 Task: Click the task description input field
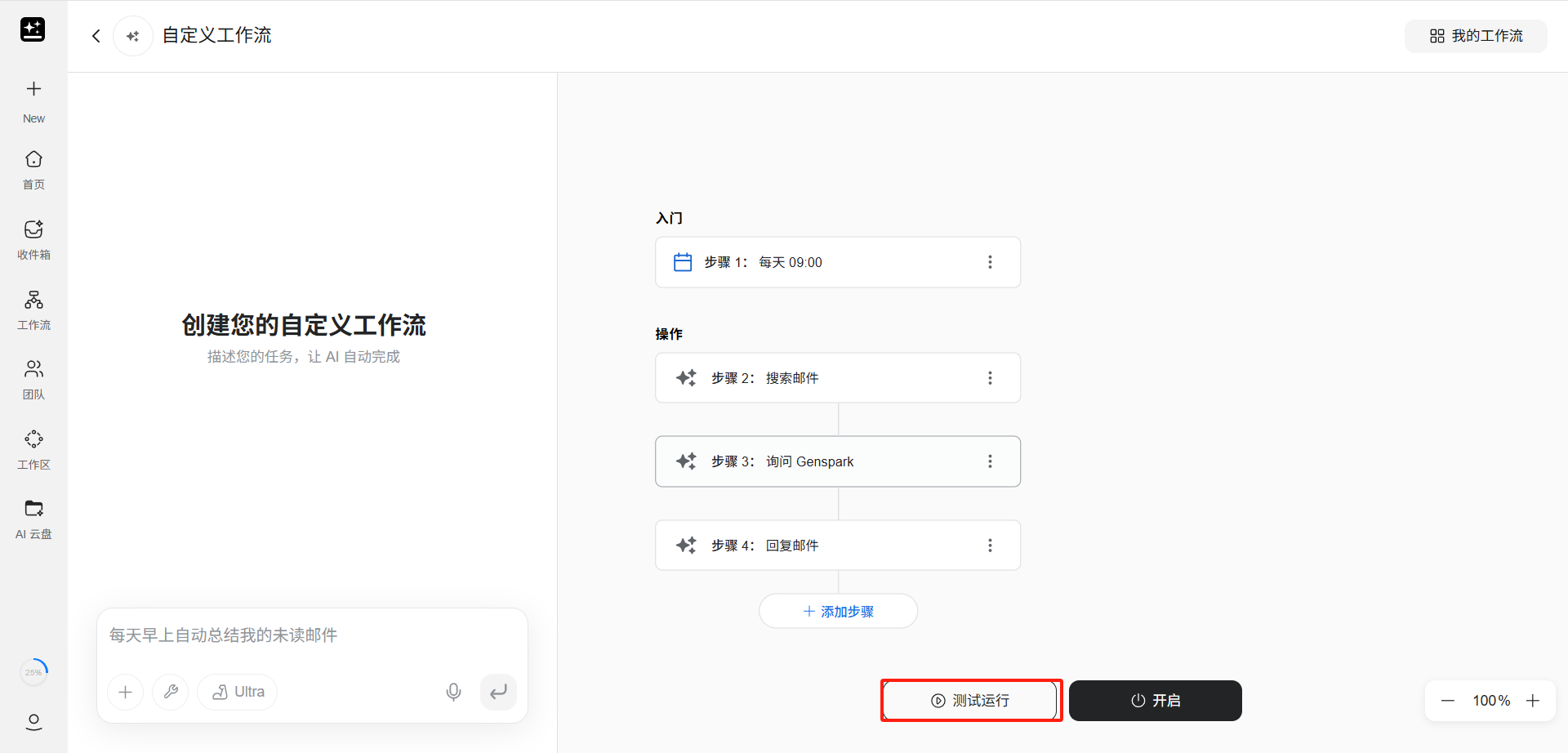[x=310, y=635]
